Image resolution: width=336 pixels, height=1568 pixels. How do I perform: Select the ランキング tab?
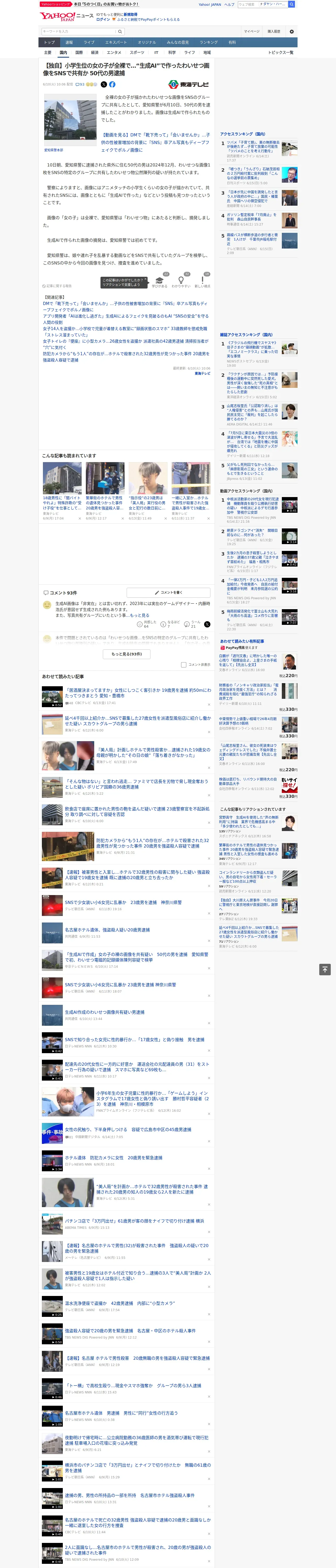click(x=209, y=43)
